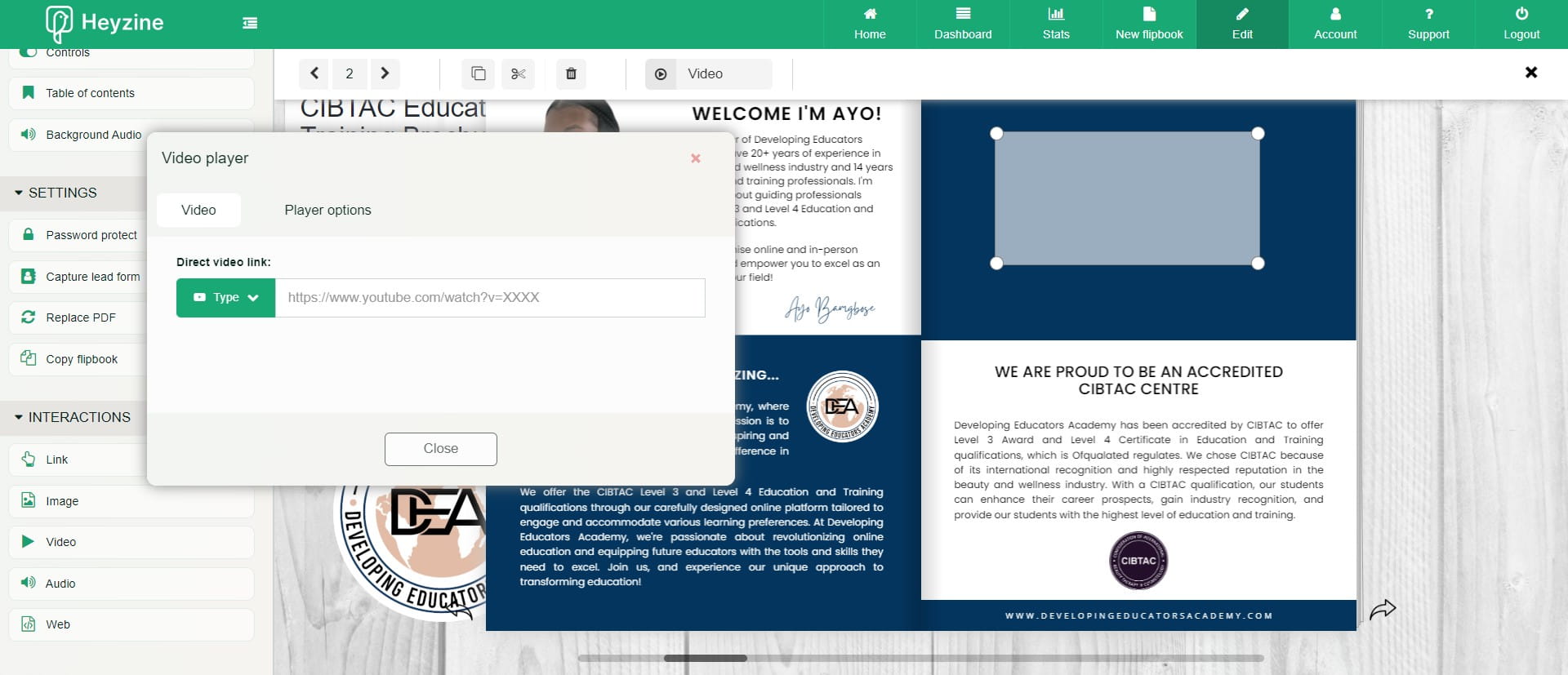The image size is (1568, 675).
Task: Click the Close button in the dialog
Action: point(441,449)
